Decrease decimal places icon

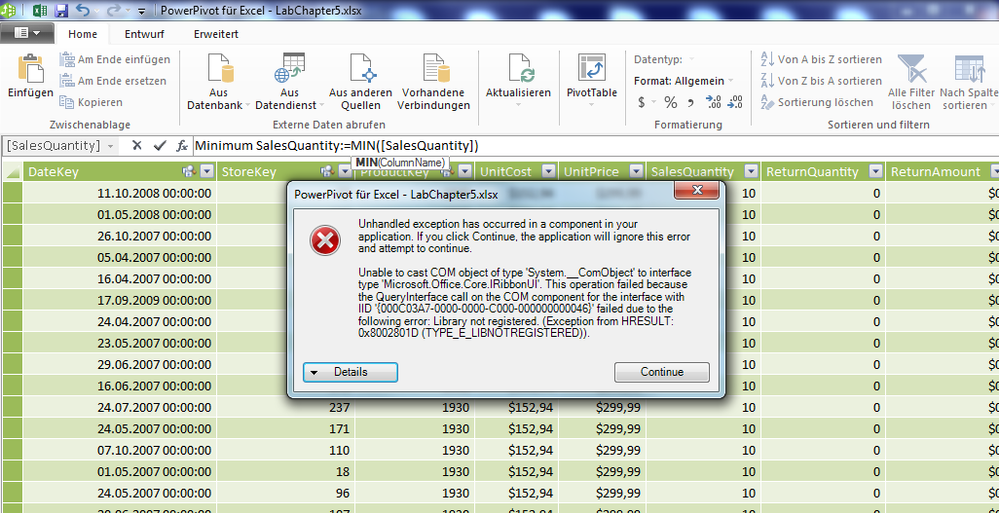tap(735, 102)
